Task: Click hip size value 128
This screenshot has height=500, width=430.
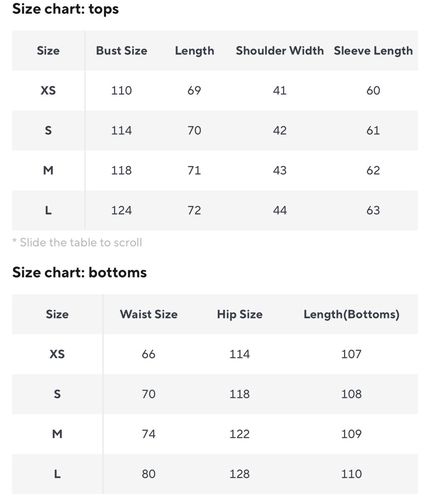Action: [239, 474]
